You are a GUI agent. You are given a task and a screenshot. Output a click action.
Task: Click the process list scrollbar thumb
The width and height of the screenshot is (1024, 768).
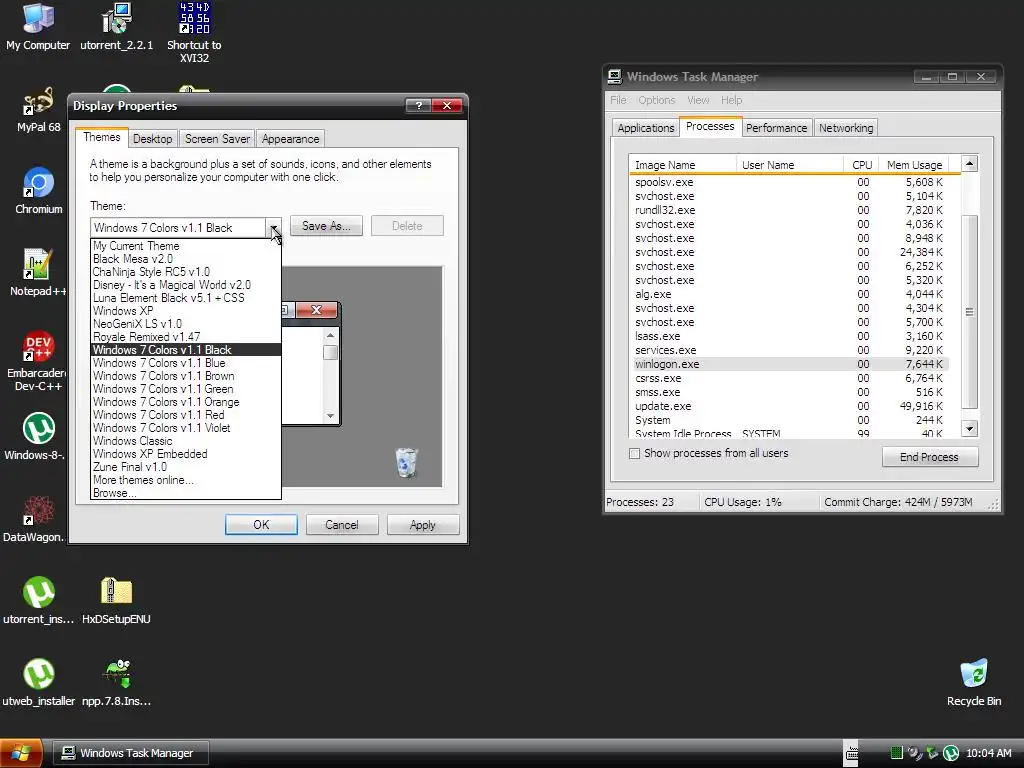tap(970, 312)
